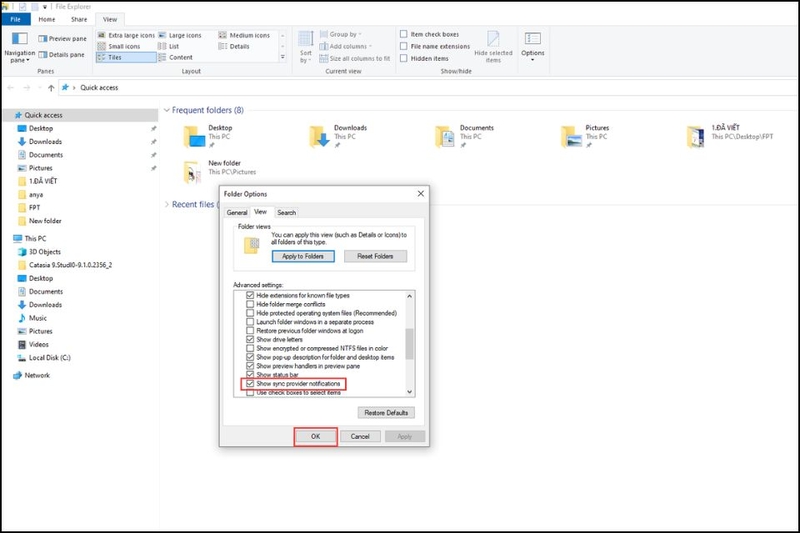Switch to the Home ribbon tab
The height and width of the screenshot is (533, 800).
tap(47, 19)
